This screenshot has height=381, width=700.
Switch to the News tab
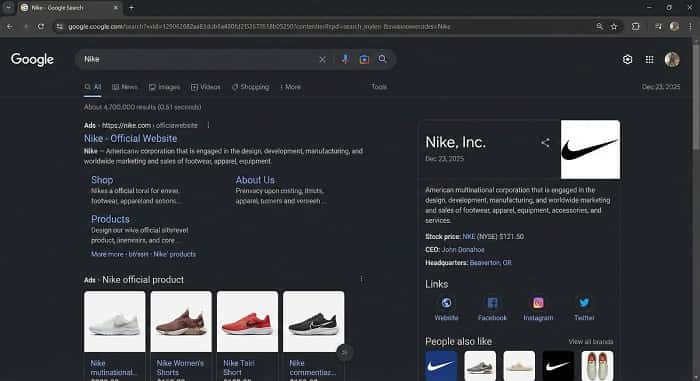coord(125,87)
